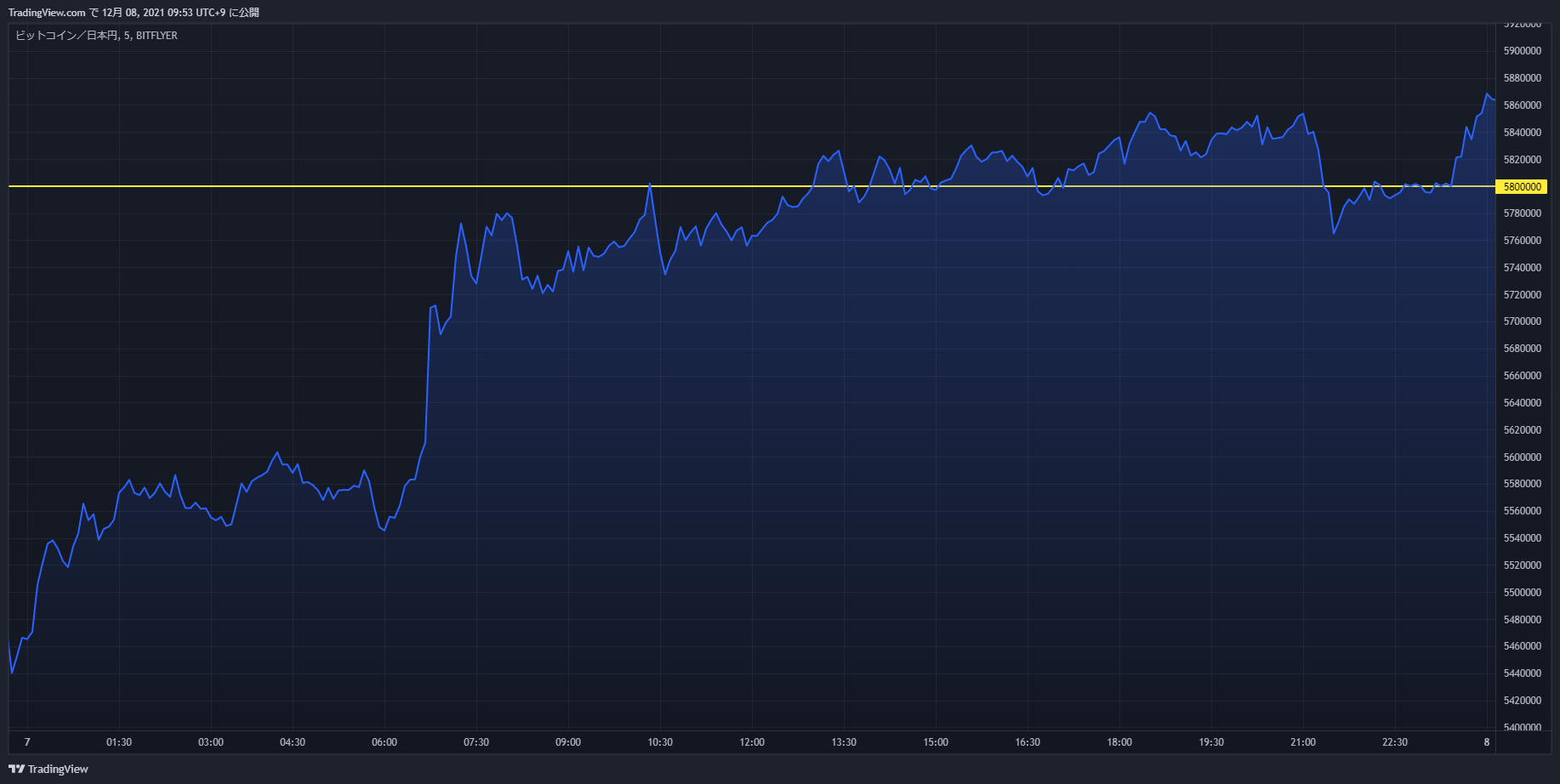Screen dimensions: 1560x784
Task: Click the 19:30 time axis label
Action: [1211, 742]
